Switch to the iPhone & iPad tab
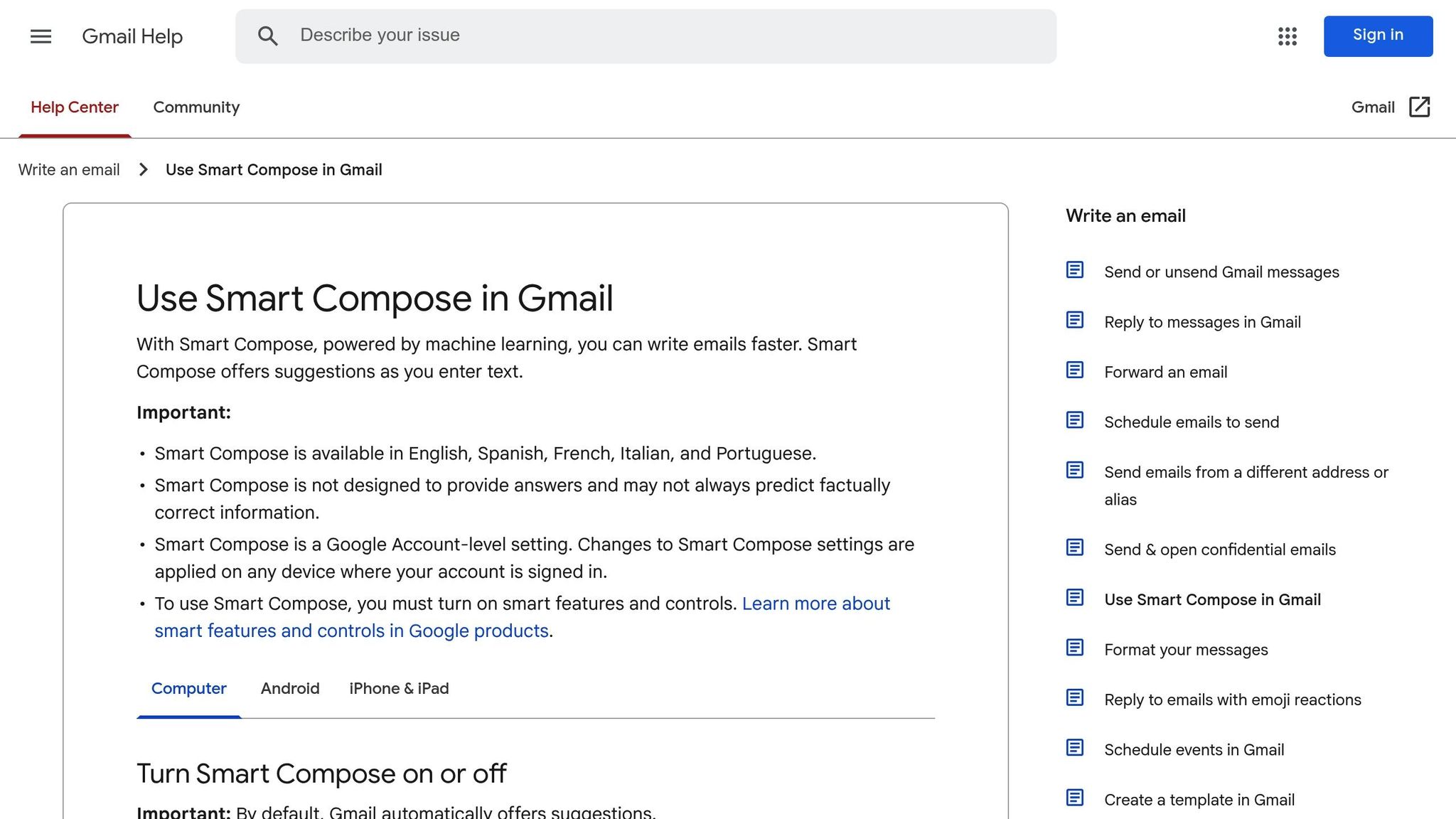The height and width of the screenshot is (819, 1456). 399,688
